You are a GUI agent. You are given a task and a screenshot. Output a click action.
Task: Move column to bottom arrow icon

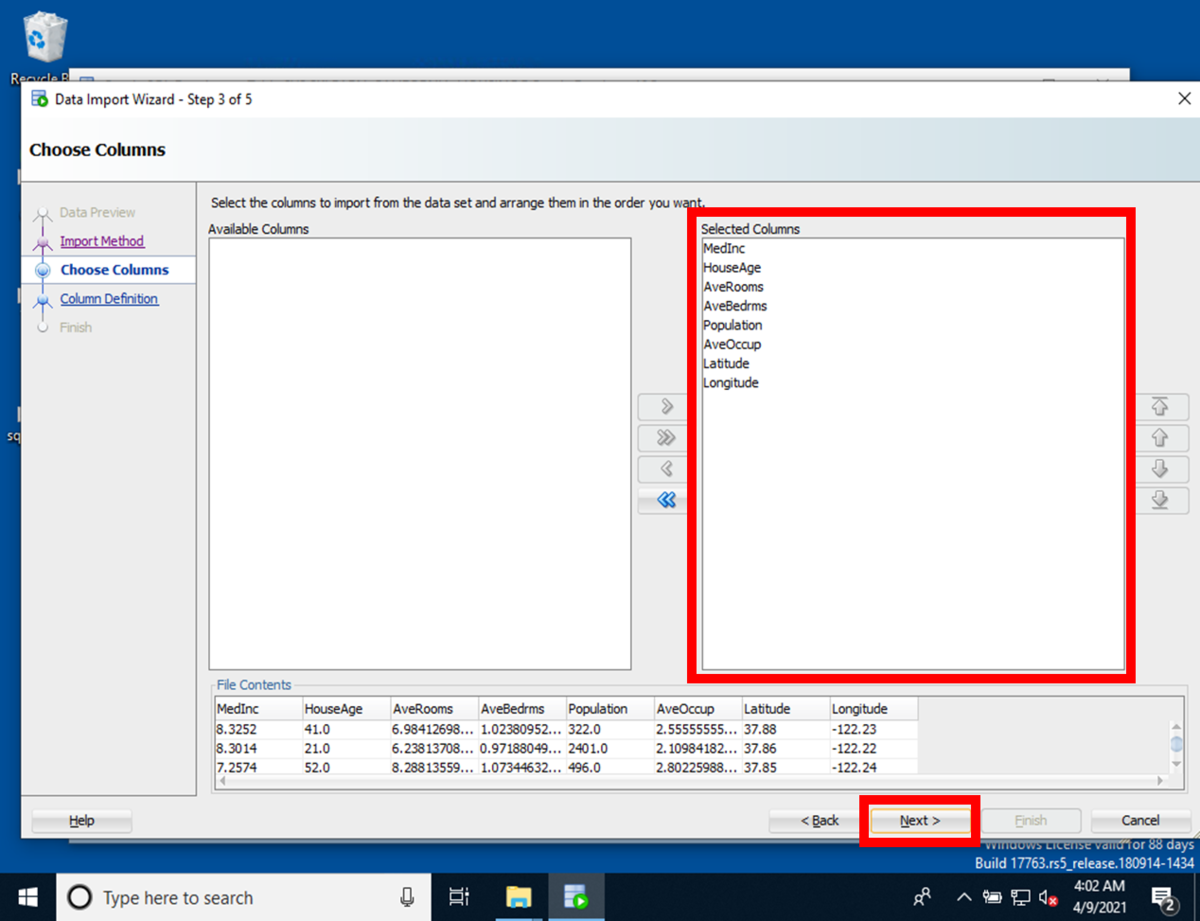(x=1160, y=500)
